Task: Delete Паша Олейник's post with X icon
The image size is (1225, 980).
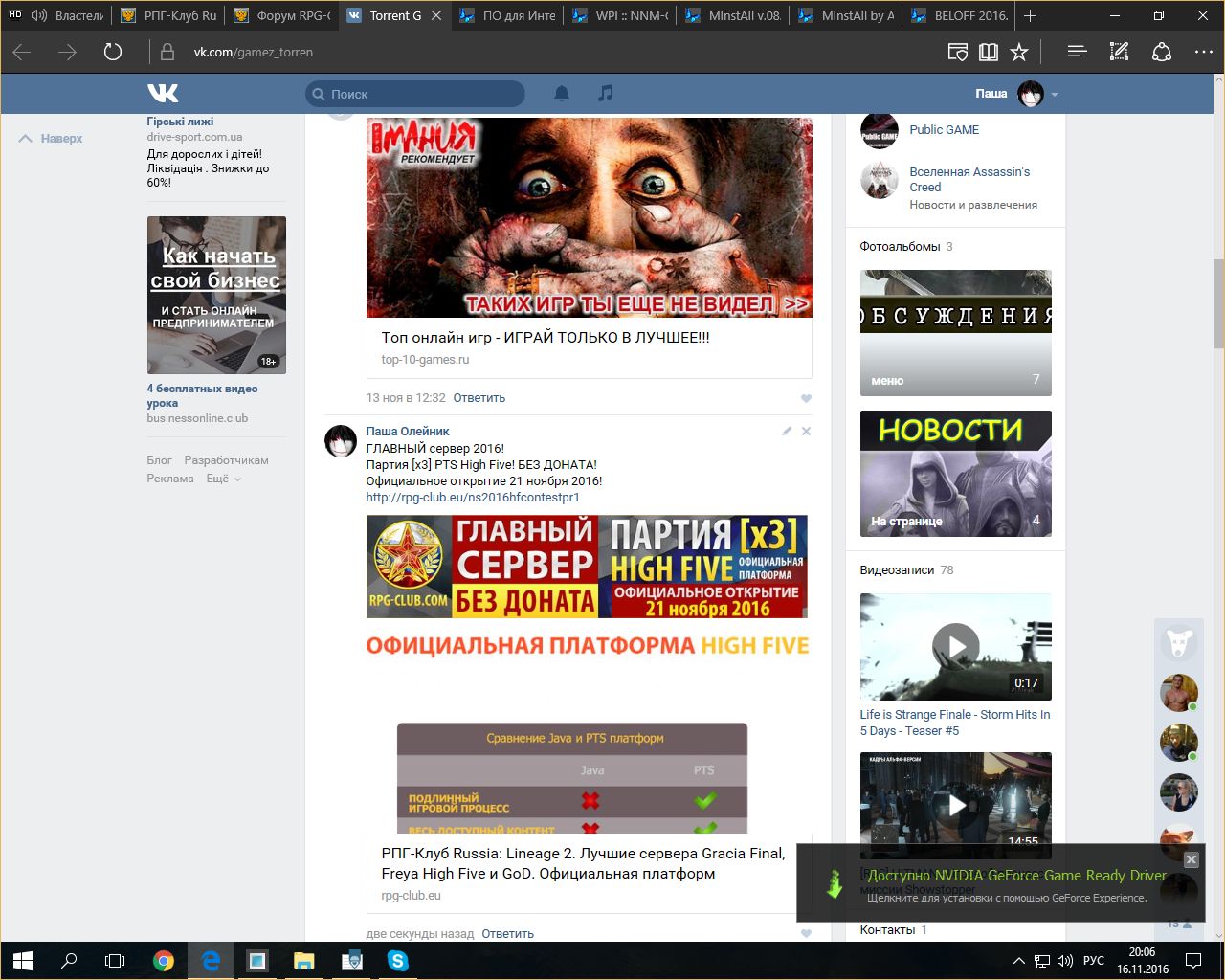Action: tap(806, 431)
